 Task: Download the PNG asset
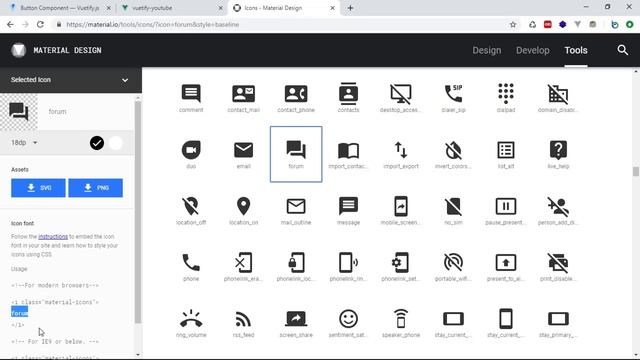96,188
